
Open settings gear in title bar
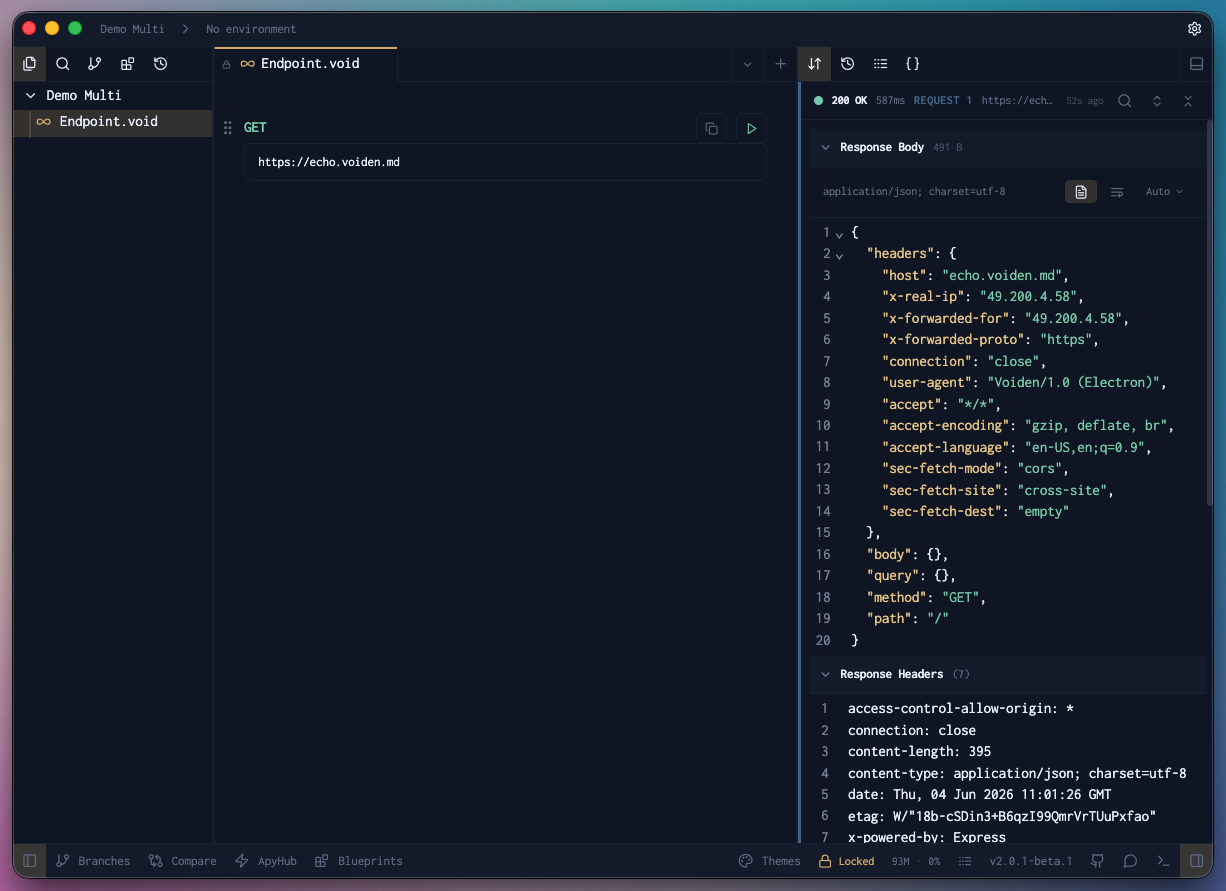pyautogui.click(x=1194, y=29)
